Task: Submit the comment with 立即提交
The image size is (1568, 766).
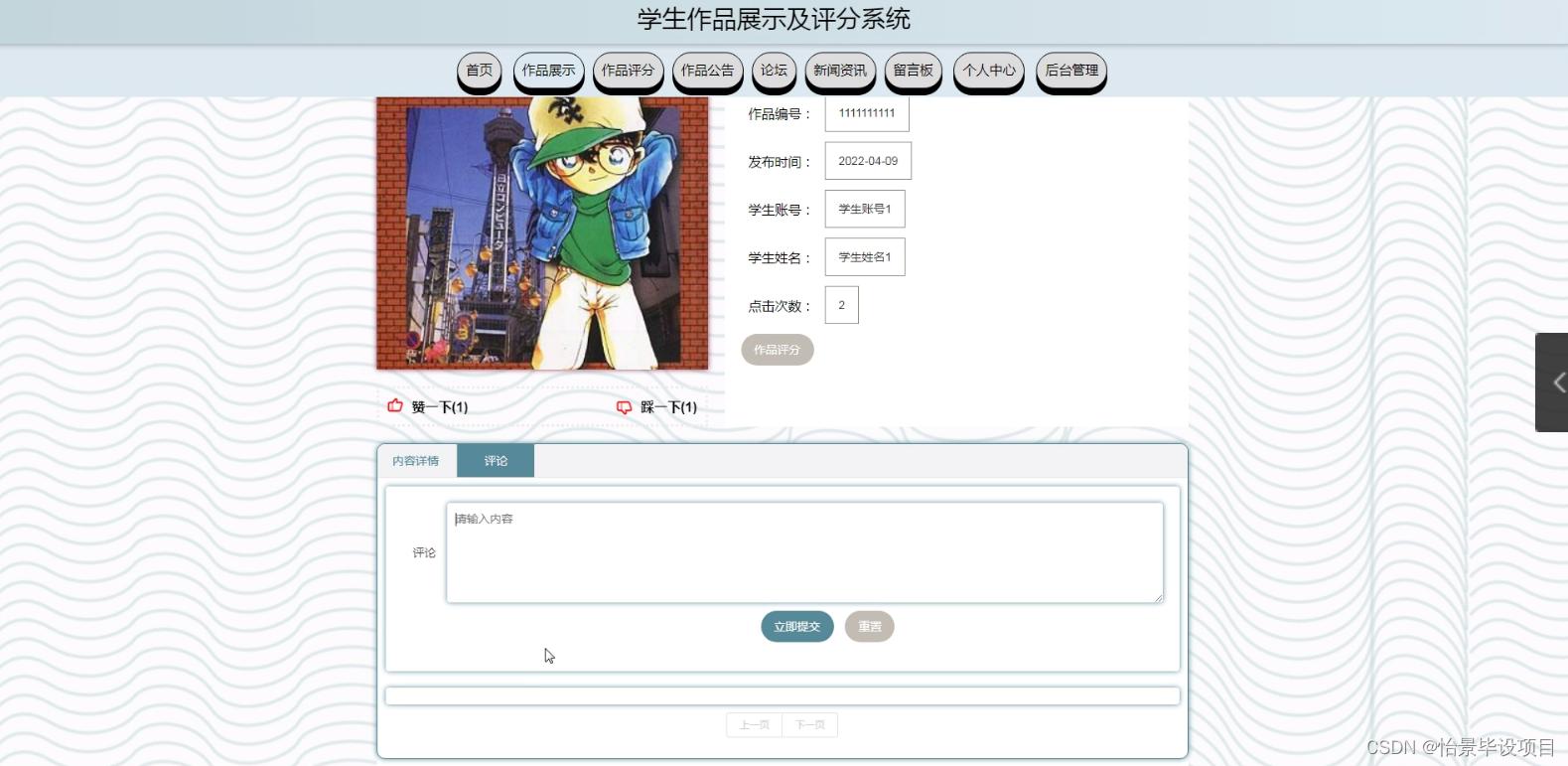Action: (x=797, y=627)
